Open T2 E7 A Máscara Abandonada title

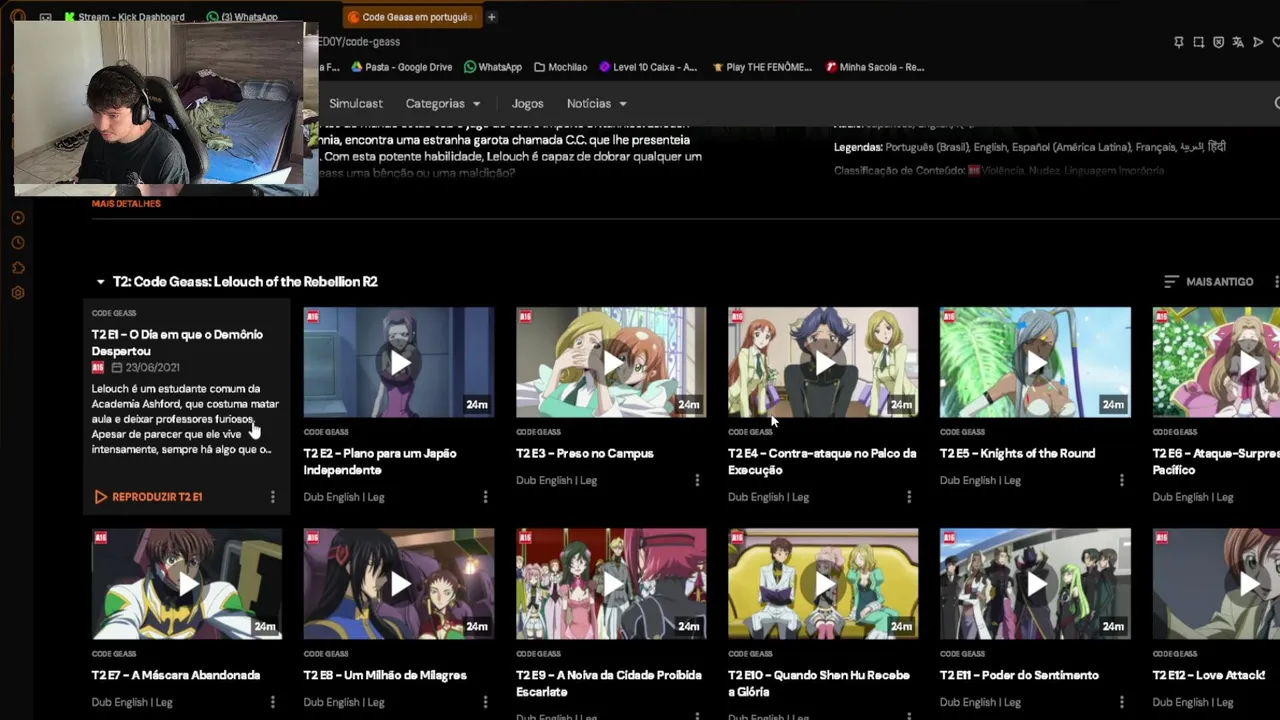click(176, 676)
